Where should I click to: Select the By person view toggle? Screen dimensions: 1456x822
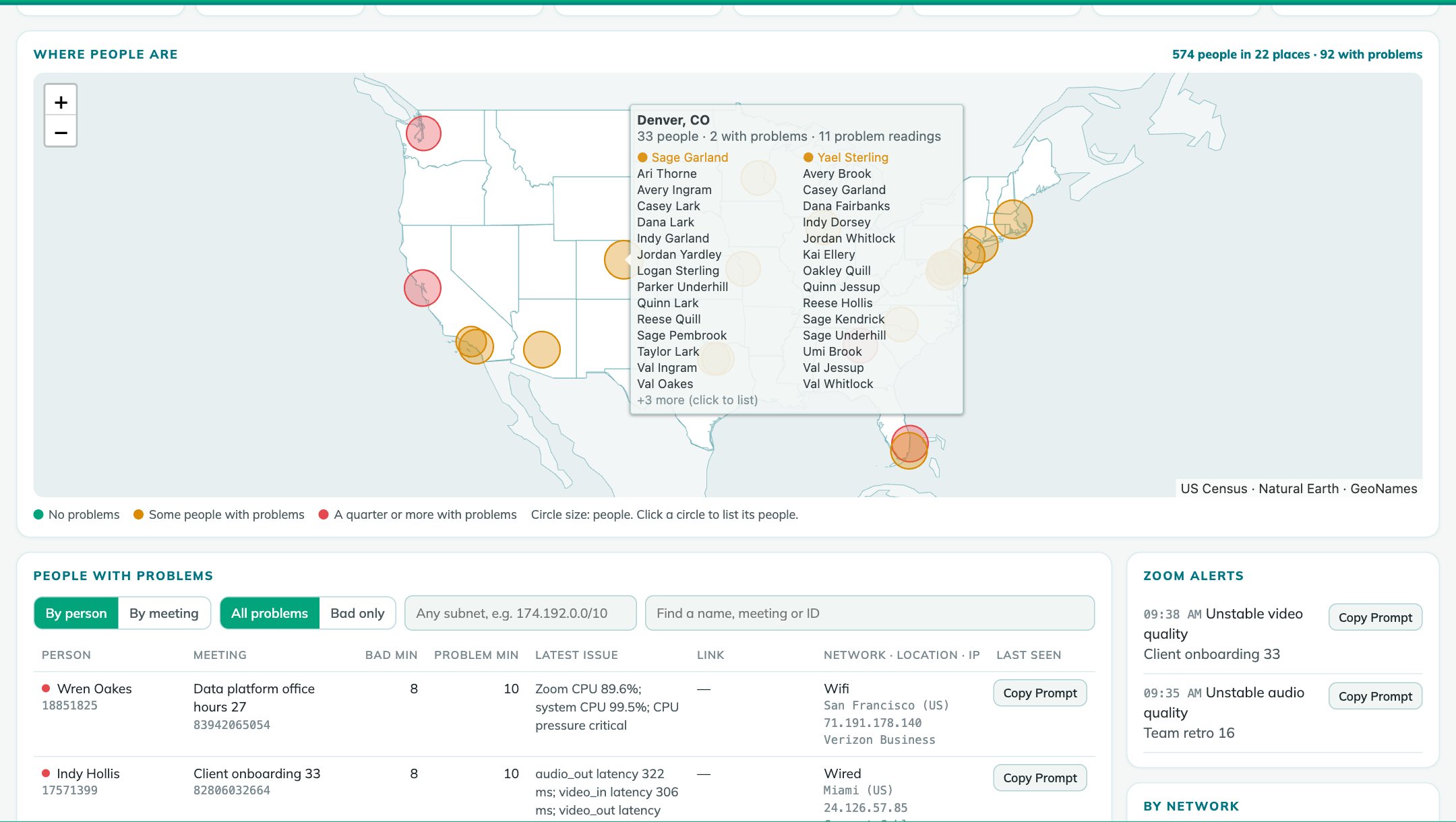(x=76, y=613)
